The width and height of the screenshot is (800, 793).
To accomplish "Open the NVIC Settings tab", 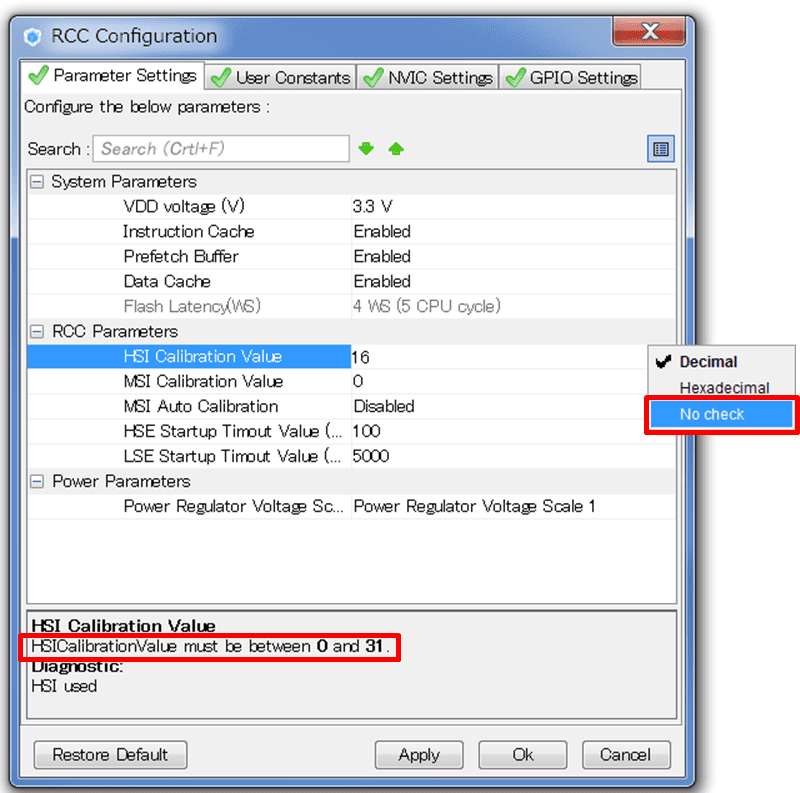I will [x=429, y=77].
